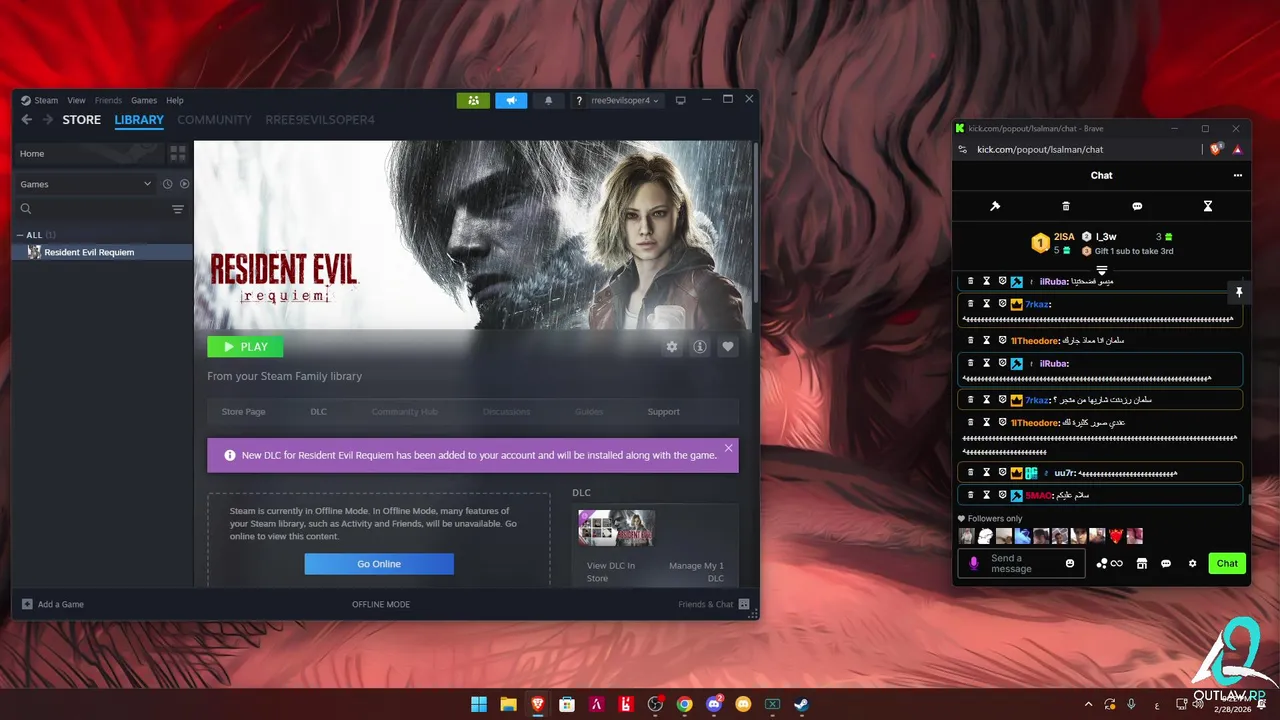
Task: Open chat bubble mode icon in Kick toolbar
Action: [x=1137, y=206]
